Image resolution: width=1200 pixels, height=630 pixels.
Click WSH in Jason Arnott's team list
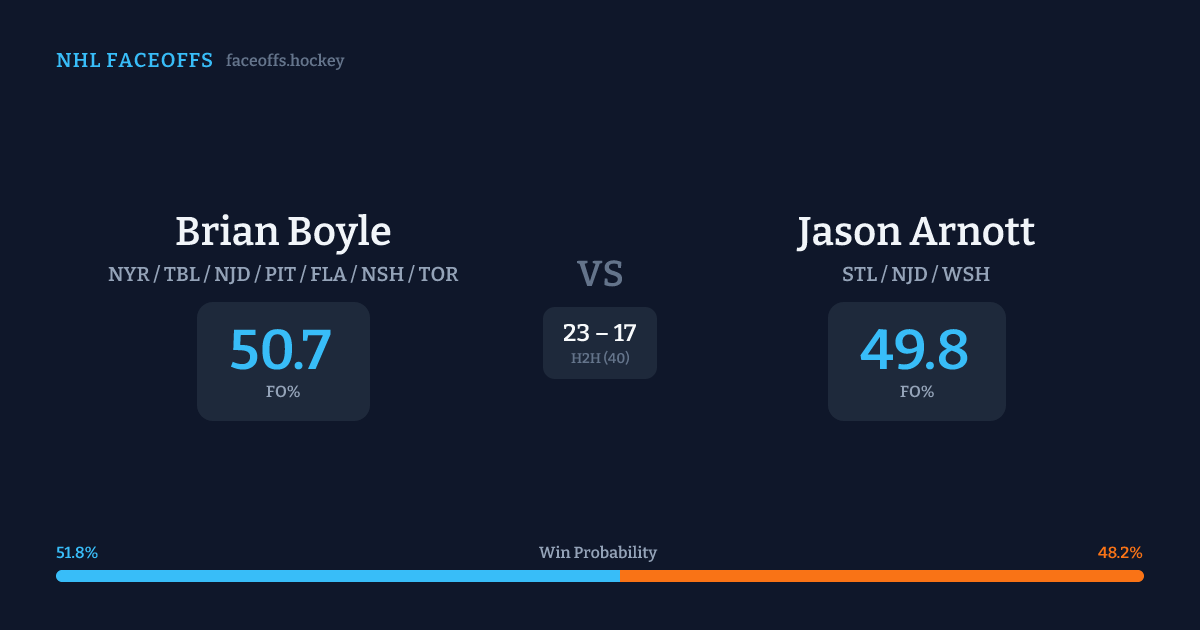(x=969, y=274)
